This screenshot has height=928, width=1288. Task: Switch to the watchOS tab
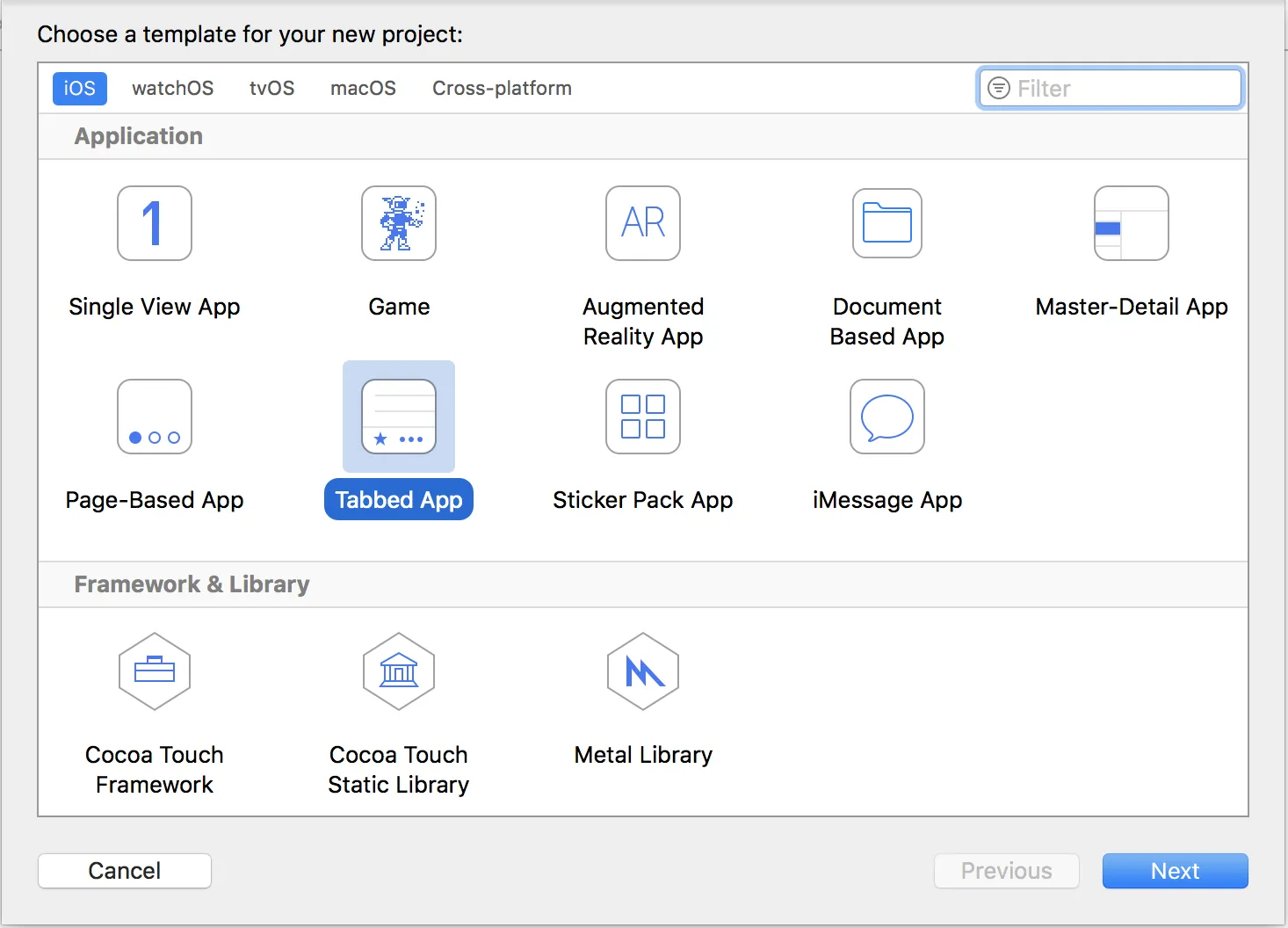coord(173,89)
